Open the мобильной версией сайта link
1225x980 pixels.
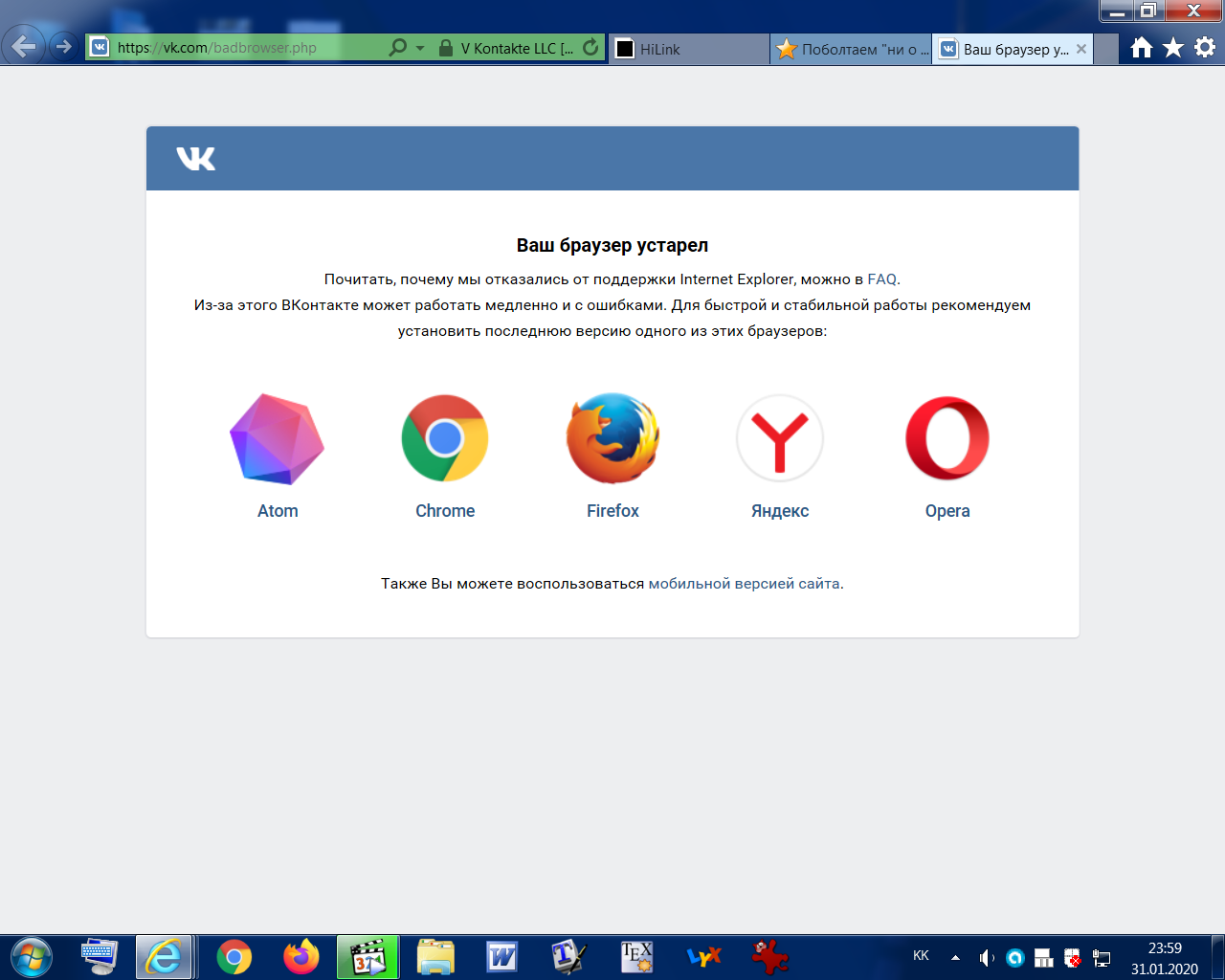[x=745, y=583]
